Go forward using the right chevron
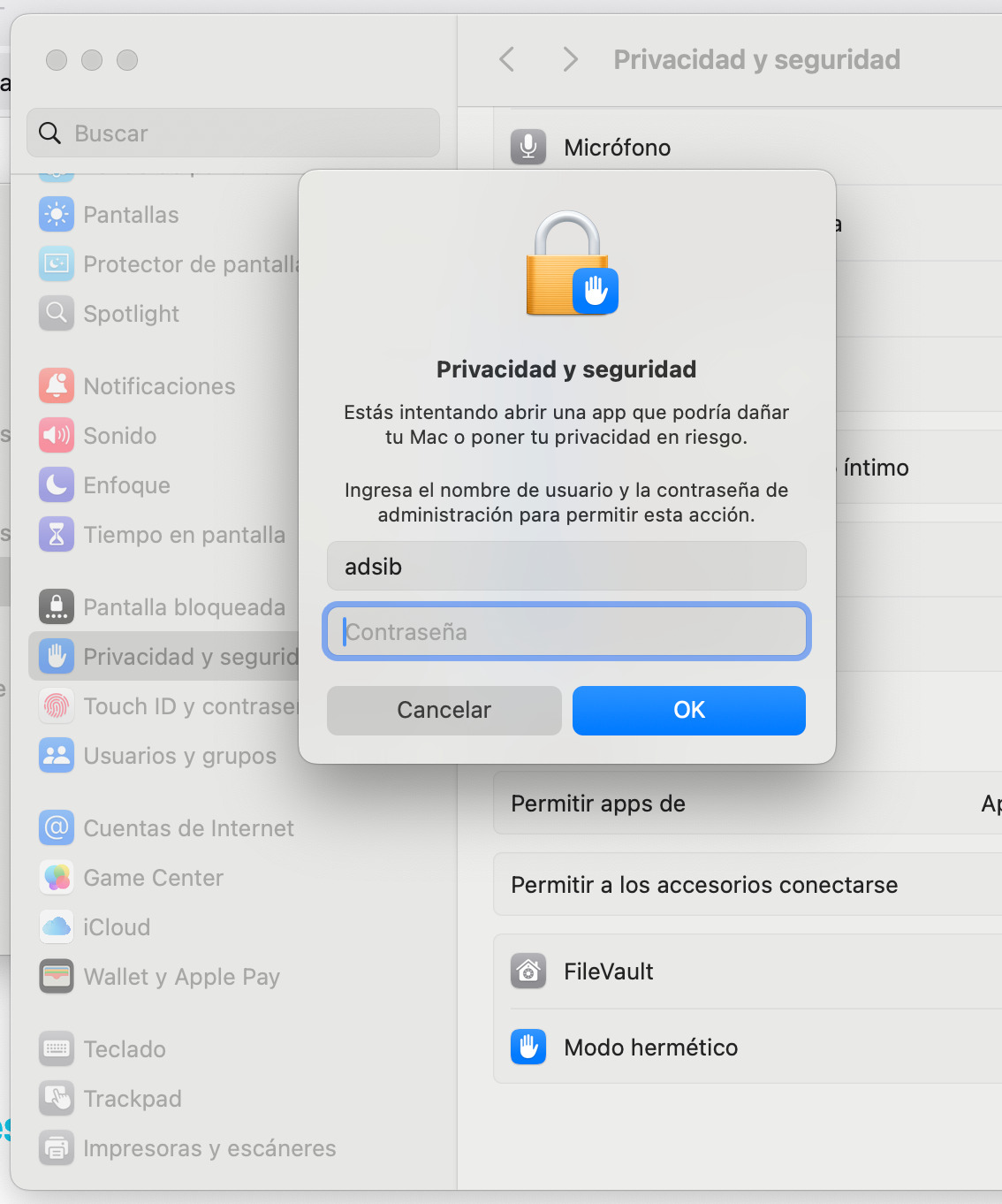Image resolution: width=1002 pixels, height=1204 pixels. [x=570, y=60]
